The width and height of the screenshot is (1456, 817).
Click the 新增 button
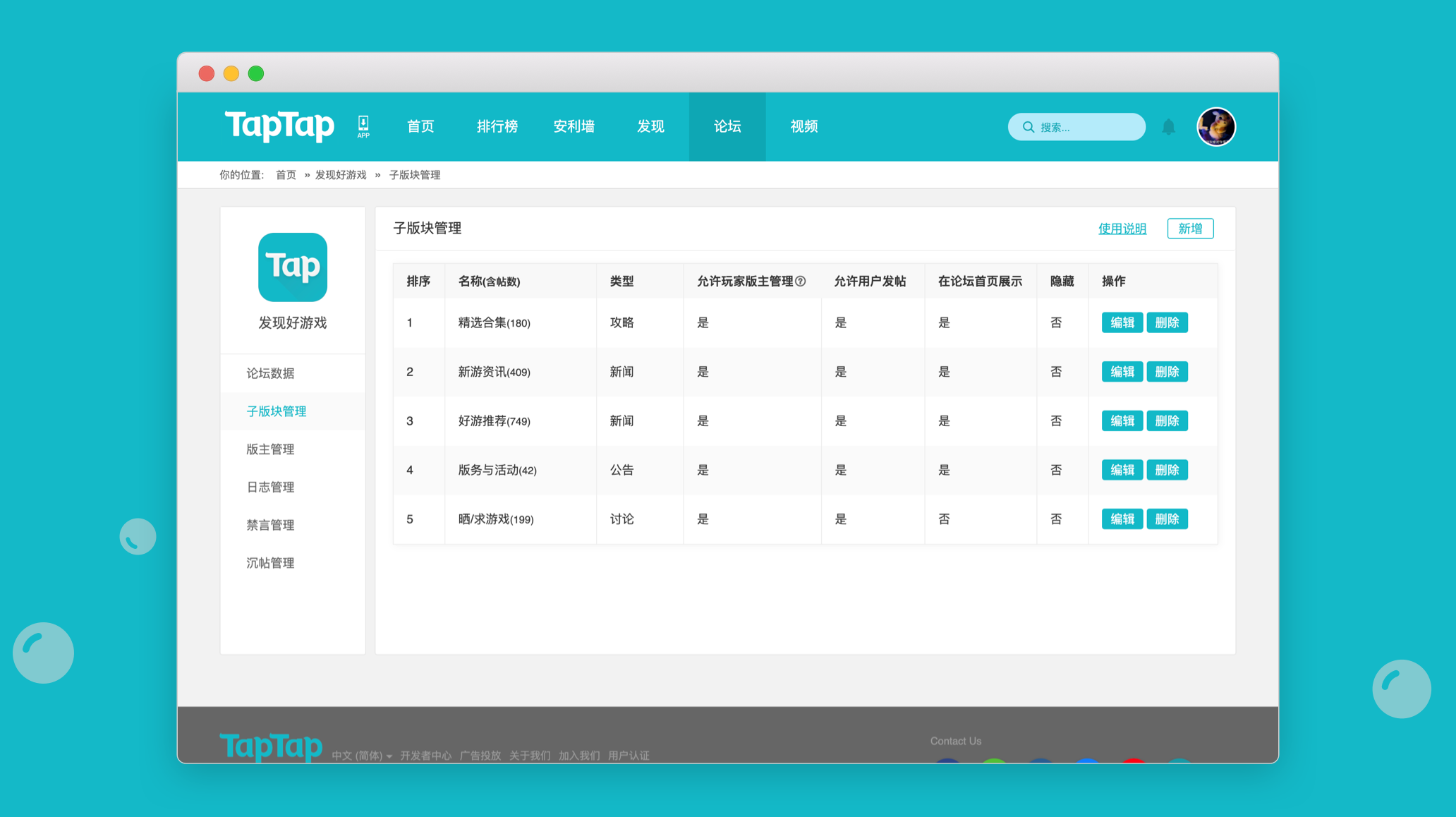pyautogui.click(x=1190, y=229)
